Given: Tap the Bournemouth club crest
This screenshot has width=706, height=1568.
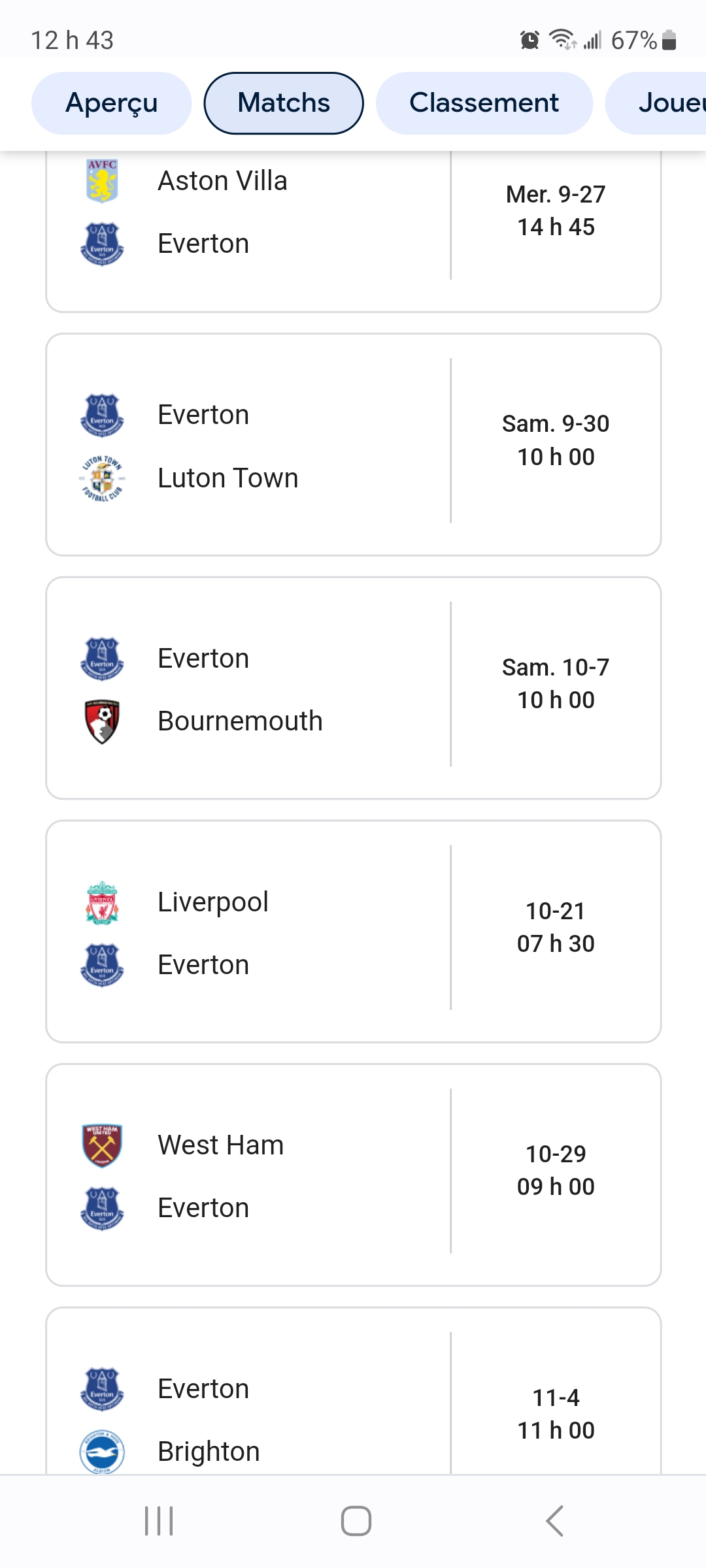Looking at the screenshot, I should point(102,721).
